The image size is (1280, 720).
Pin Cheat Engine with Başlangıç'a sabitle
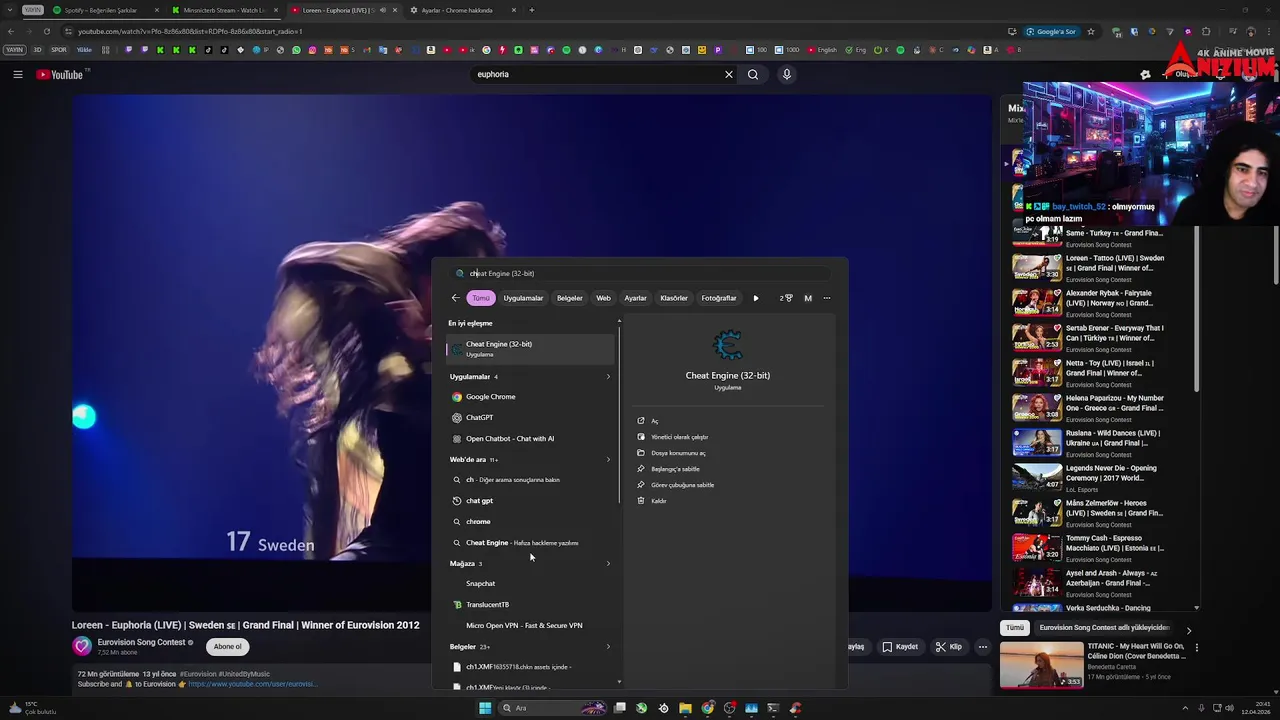point(675,469)
